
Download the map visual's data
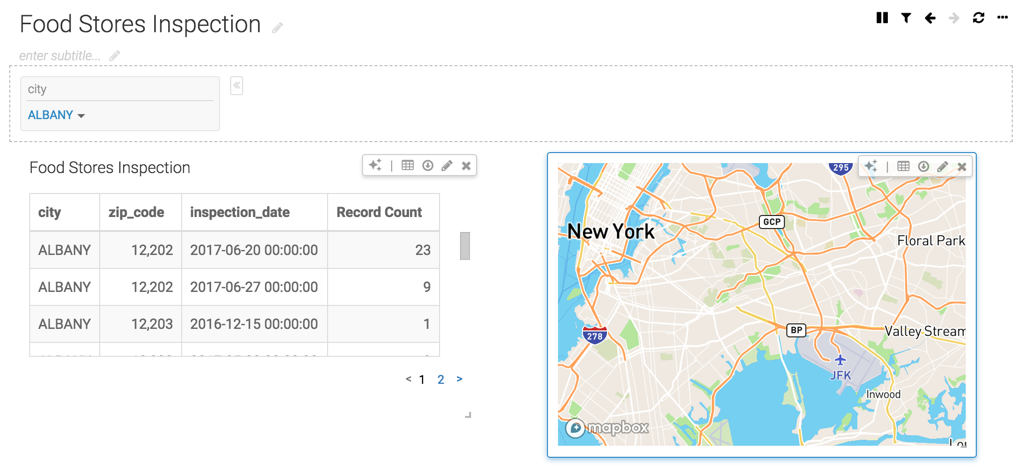tap(923, 167)
